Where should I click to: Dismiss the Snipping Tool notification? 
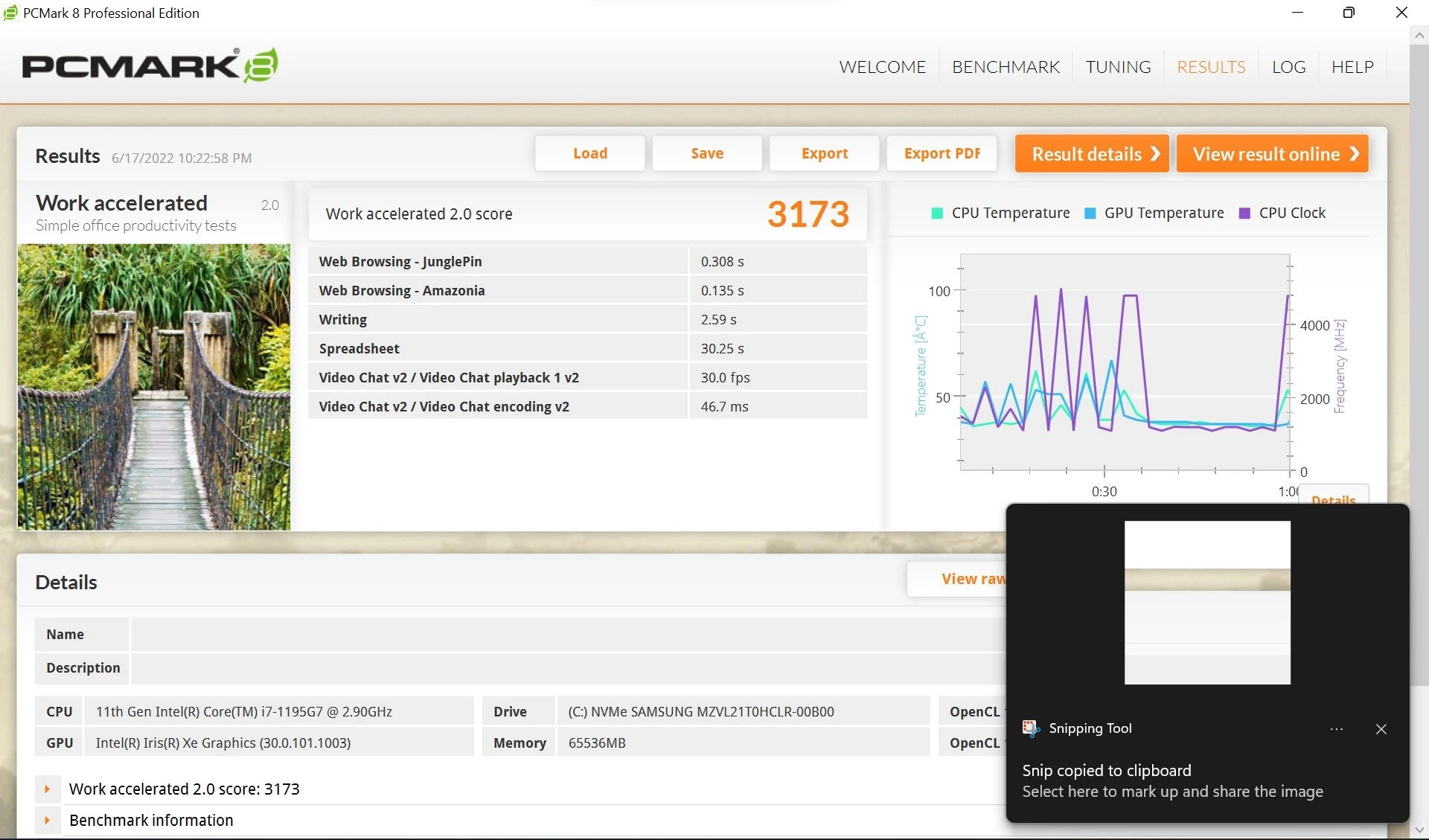point(1381,729)
